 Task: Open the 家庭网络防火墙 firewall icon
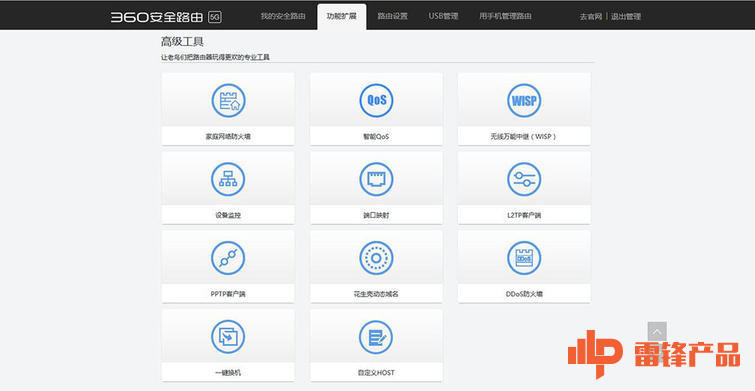coord(228,101)
